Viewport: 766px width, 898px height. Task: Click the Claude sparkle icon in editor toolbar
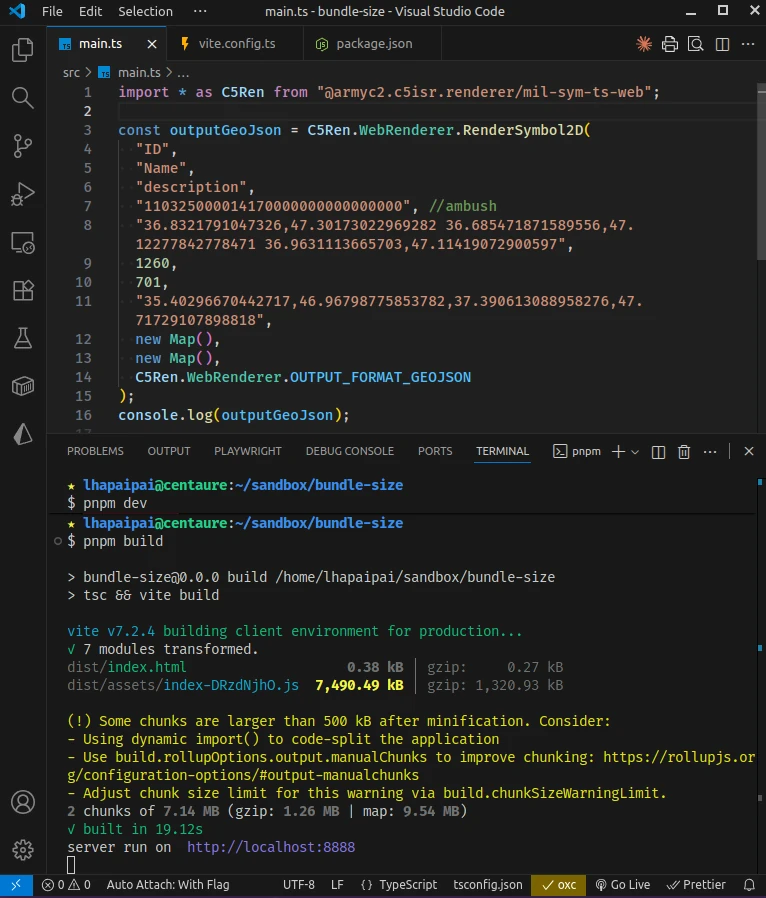pyautogui.click(x=645, y=44)
